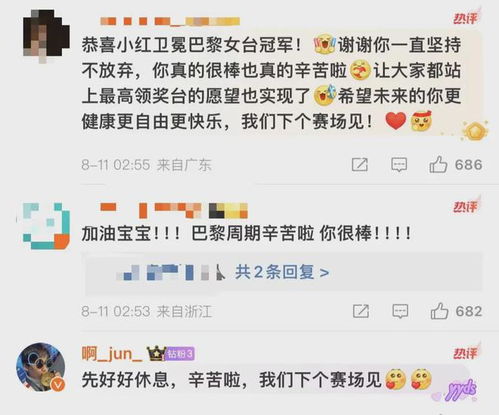The height and width of the screenshot is (415, 499).
Task: Tap the yyds sticker on 啊_jun_ comment
Action: point(461,389)
